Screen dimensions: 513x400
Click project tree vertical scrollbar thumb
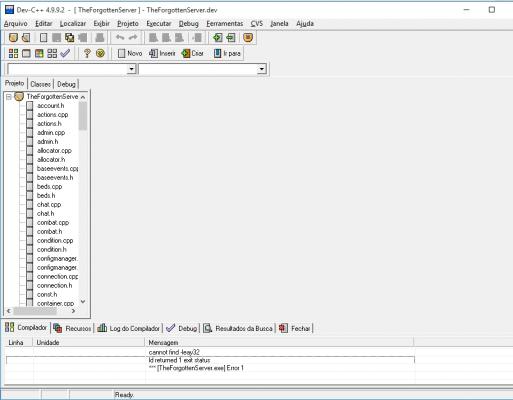coord(83,116)
